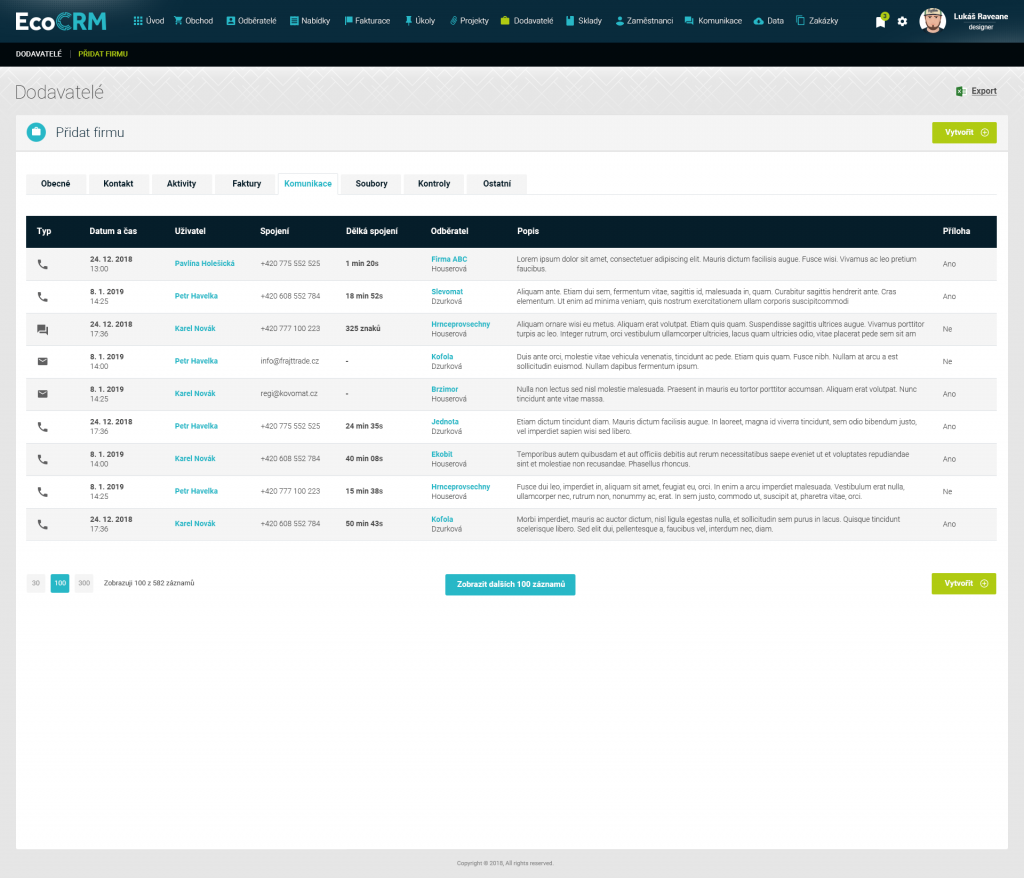
Task: Click the Excel Export link
Action: coord(976,91)
